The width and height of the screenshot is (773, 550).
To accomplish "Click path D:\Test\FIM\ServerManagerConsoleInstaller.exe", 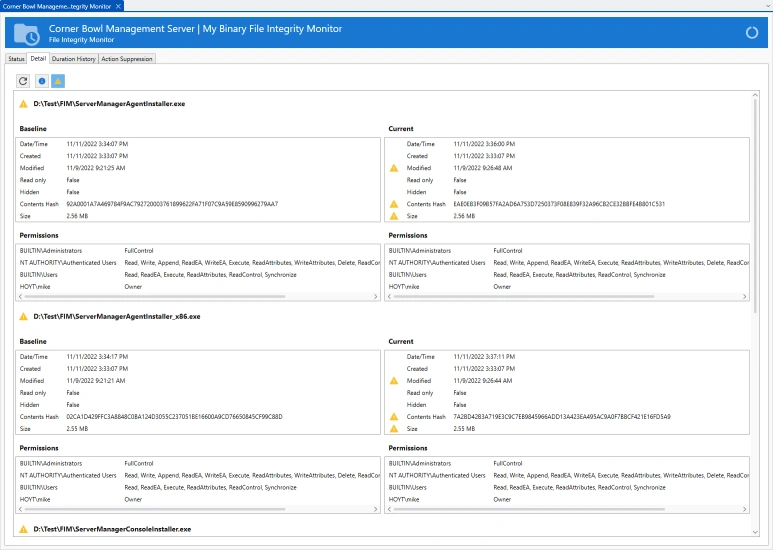I will point(112,529).
